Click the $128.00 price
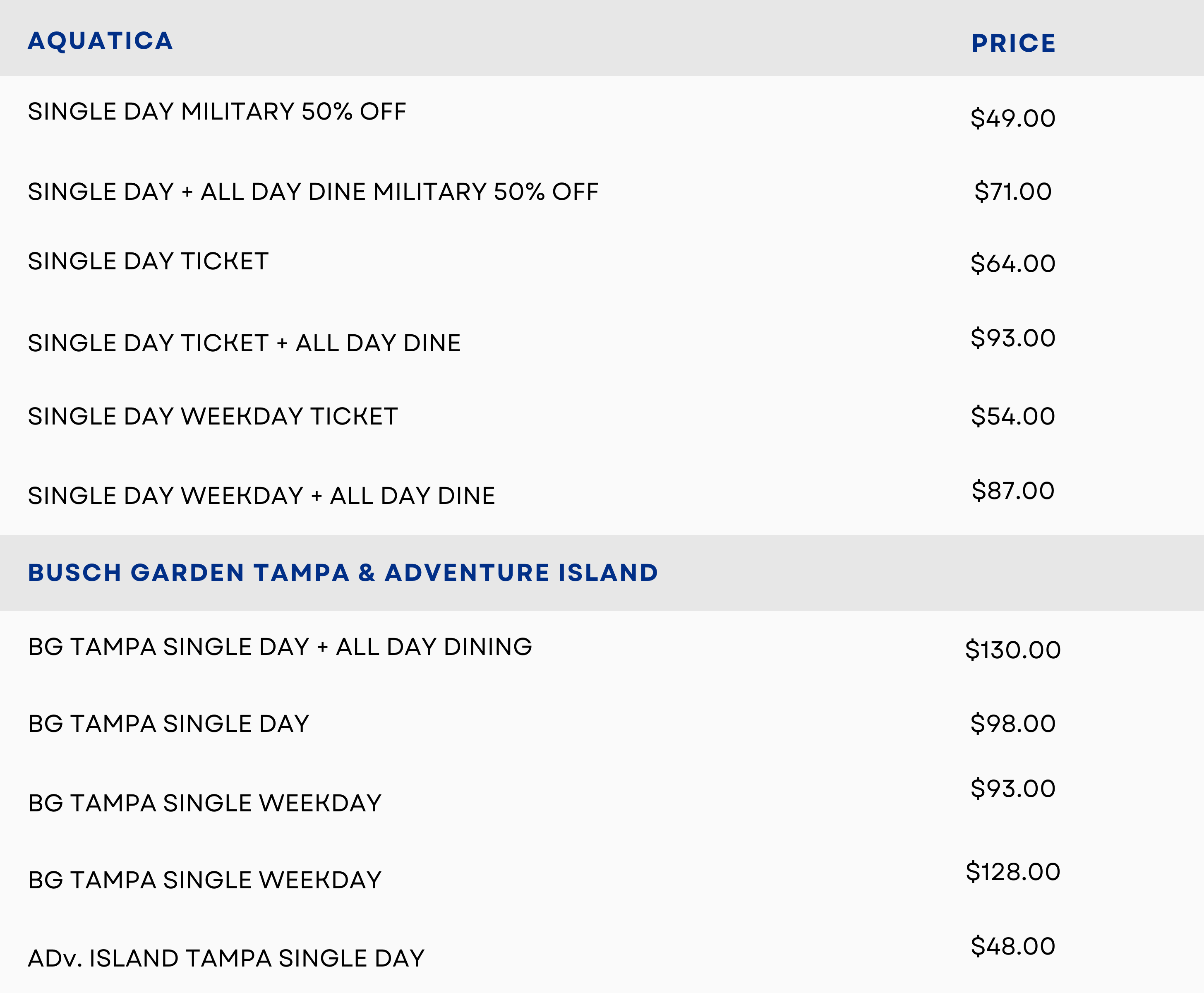The width and height of the screenshot is (1204, 993). point(1013,872)
